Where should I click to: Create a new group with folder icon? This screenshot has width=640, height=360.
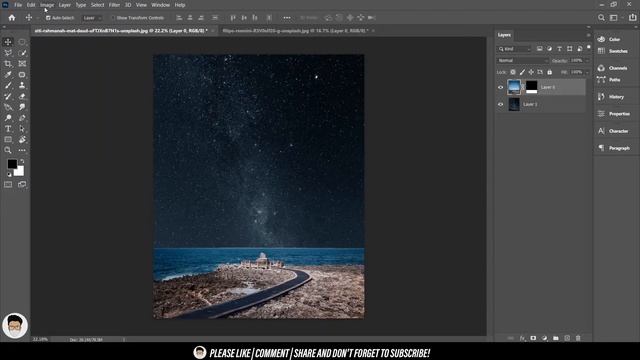[556, 338]
